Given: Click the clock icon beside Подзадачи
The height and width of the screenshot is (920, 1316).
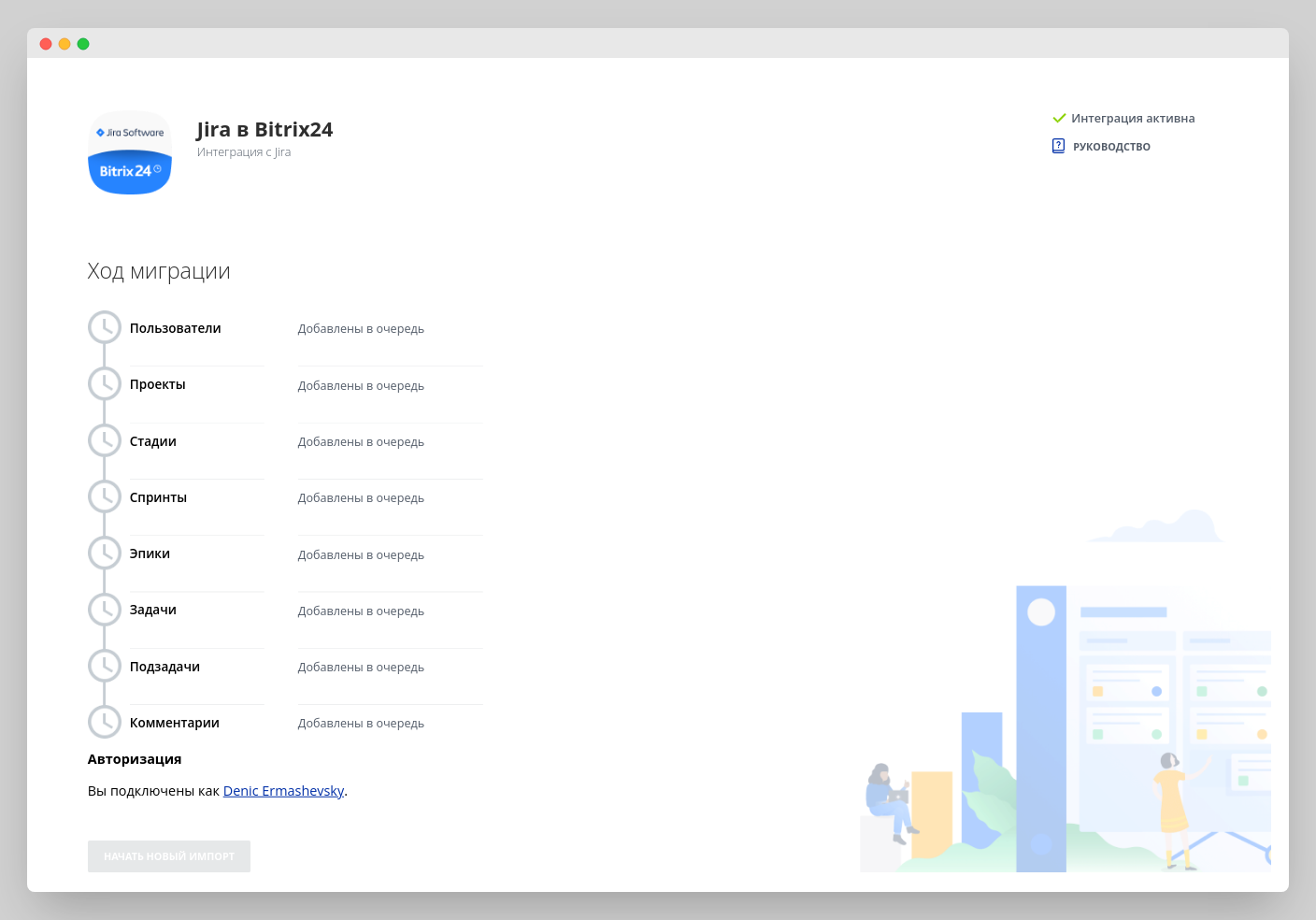Looking at the screenshot, I should 105,666.
